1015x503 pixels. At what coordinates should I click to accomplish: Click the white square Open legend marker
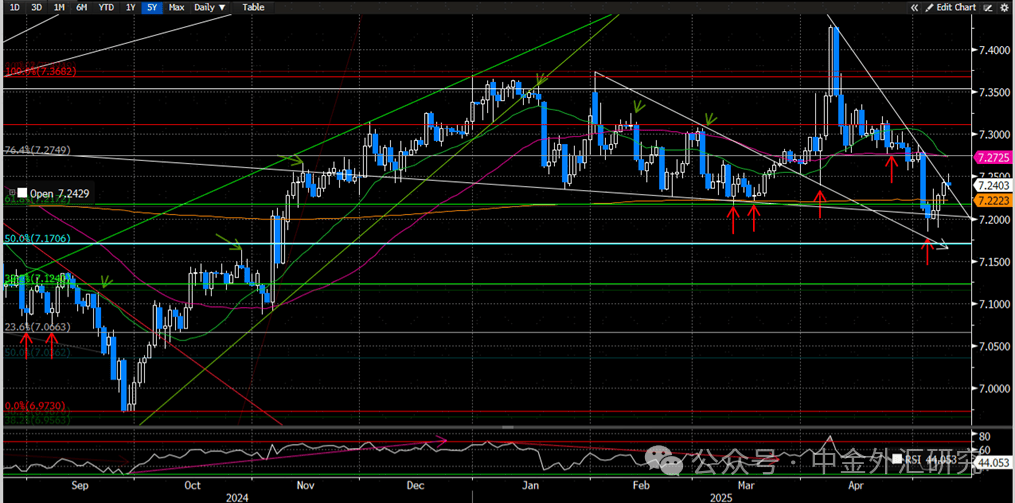(22, 192)
